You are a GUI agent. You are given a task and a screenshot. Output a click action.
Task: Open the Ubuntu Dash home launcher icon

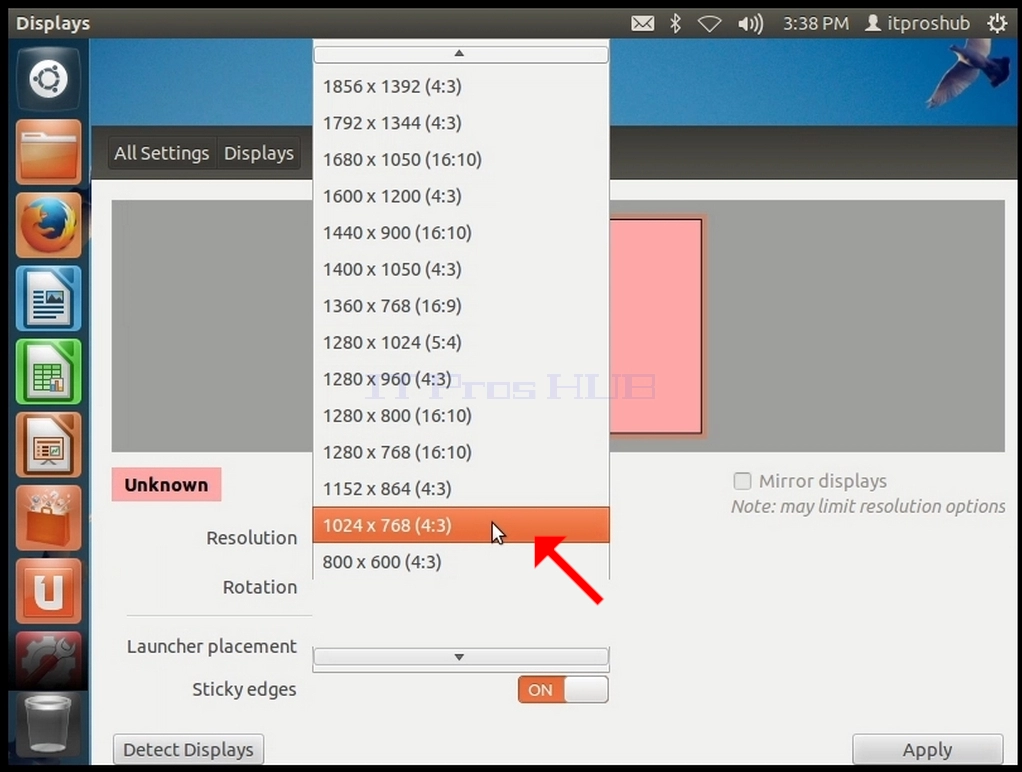pyautogui.click(x=48, y=80)
